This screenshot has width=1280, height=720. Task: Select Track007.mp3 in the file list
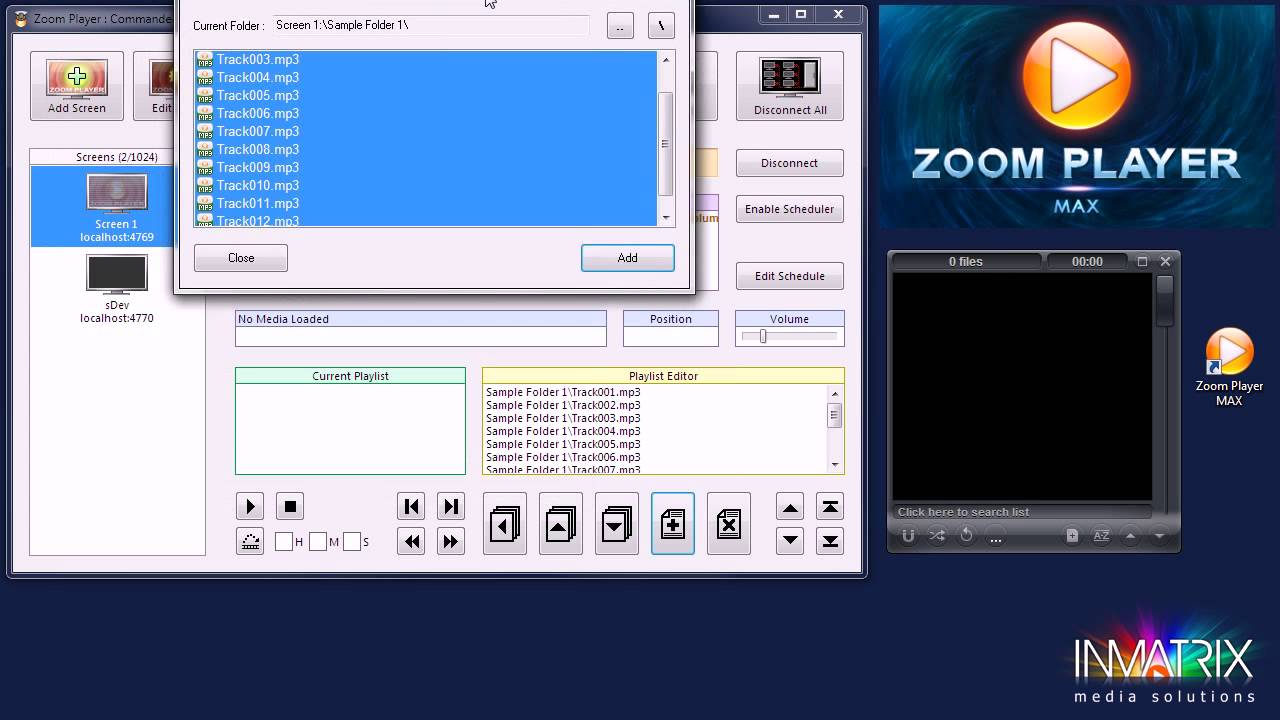click(426, 131)
